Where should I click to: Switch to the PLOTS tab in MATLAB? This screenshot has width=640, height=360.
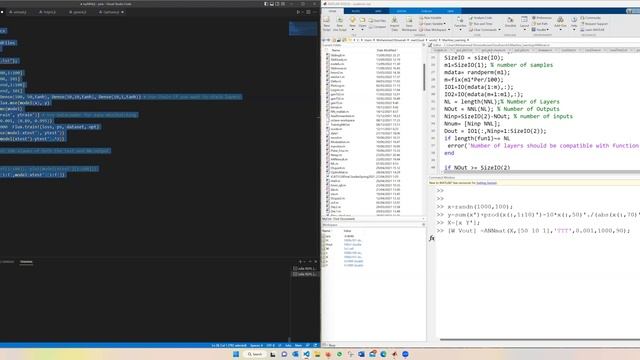(x=356, y=11)
